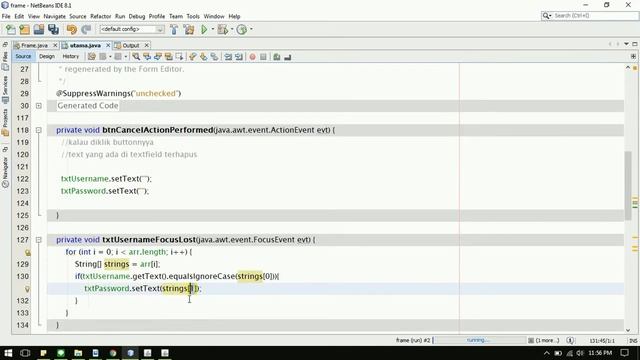This screenshot has height=360, width=640.
Task: Click Shift Line Left icon
Action: [x=228, y=57]
